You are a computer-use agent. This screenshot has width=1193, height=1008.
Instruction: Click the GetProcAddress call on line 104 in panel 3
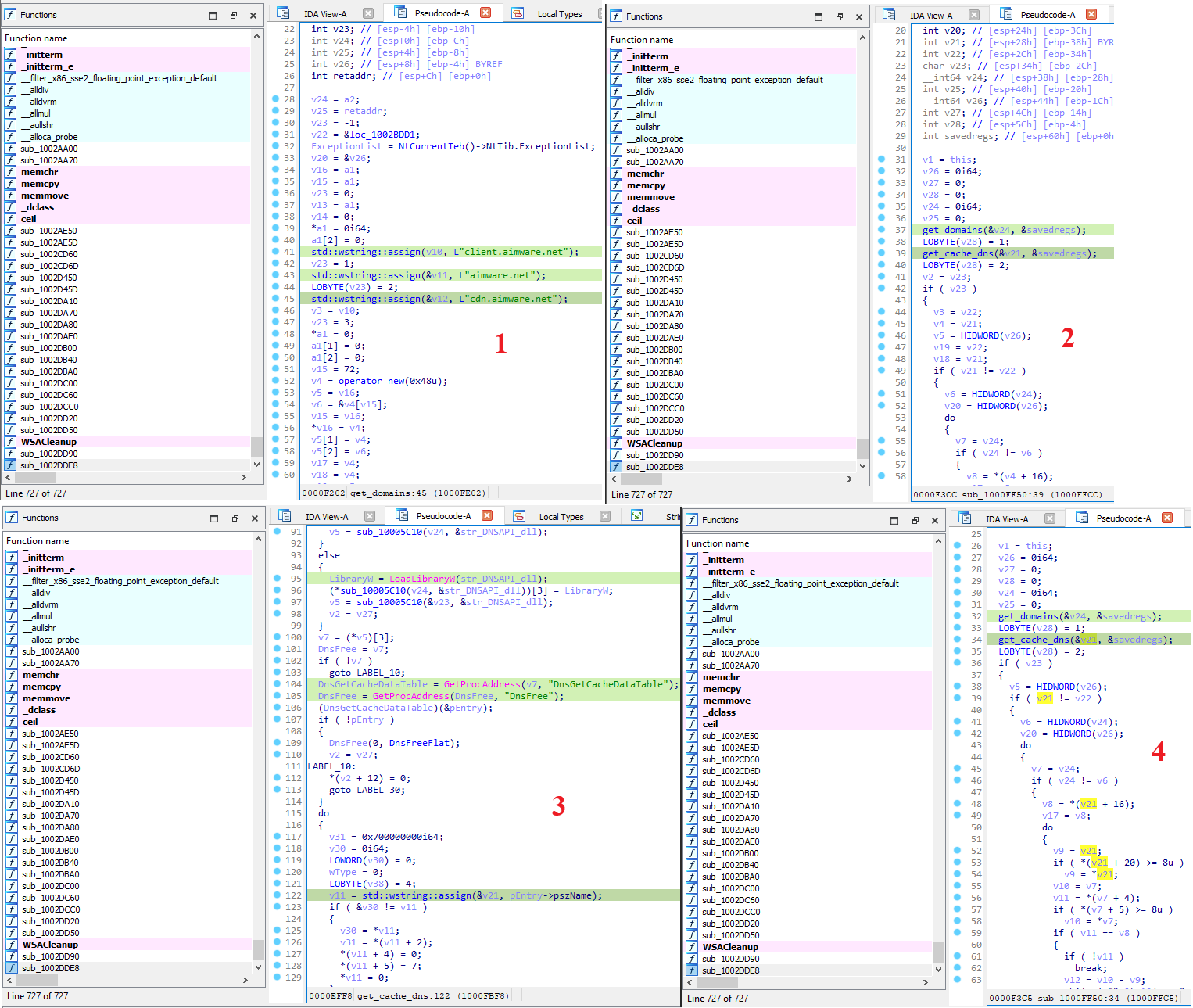pyautogui.click(x=482, y=684)
